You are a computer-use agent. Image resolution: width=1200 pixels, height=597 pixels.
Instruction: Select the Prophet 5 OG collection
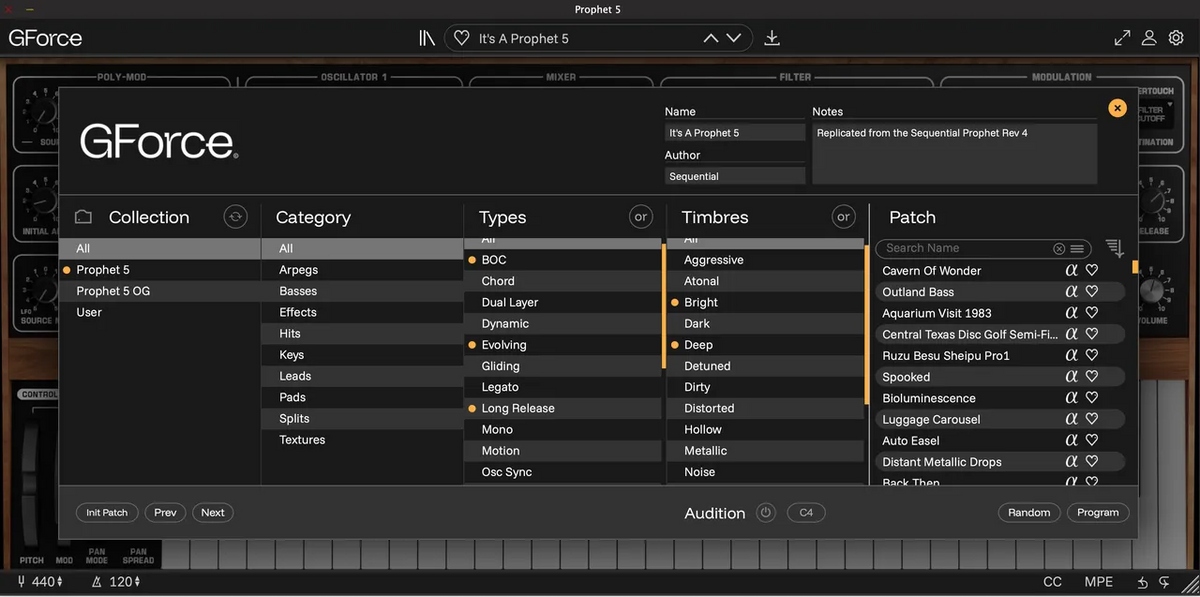pyautogui.click(x=160, y=291)
